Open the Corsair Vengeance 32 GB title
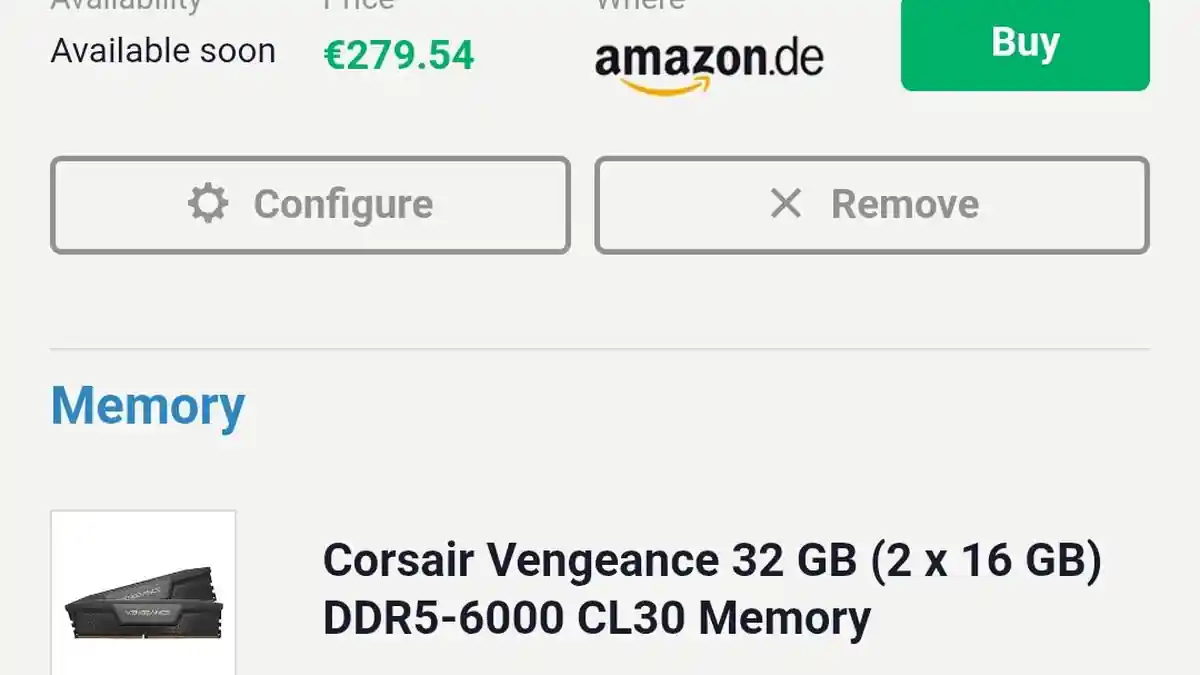Screen dimensions: 1200x675 (x=712, y=561)
